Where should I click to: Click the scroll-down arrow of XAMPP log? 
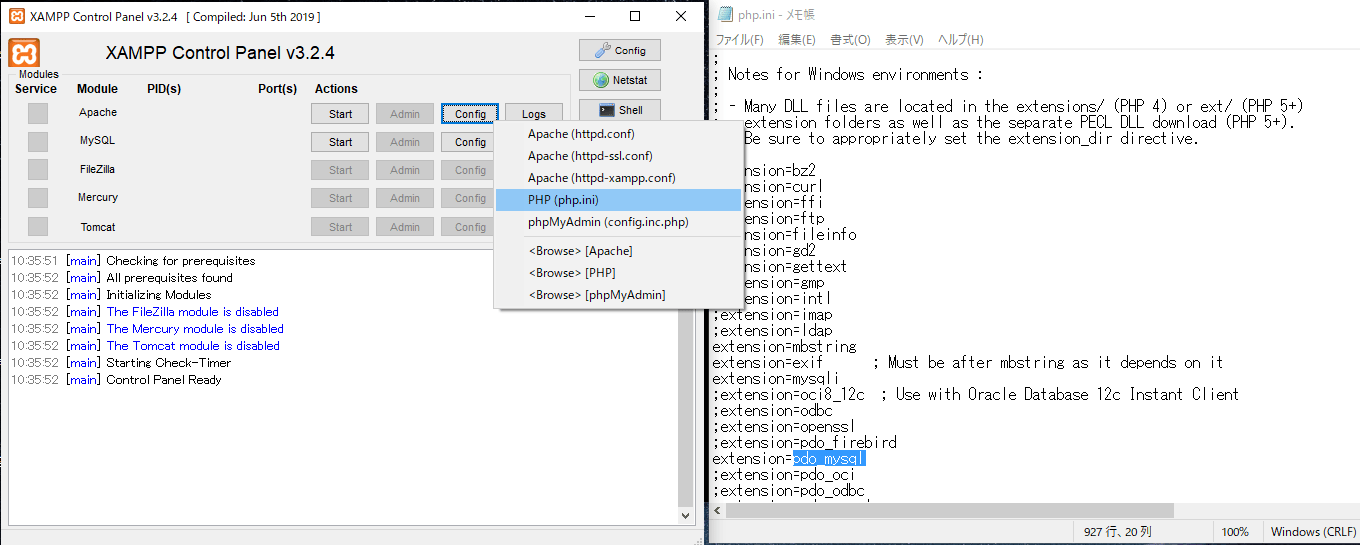(685, 516)
